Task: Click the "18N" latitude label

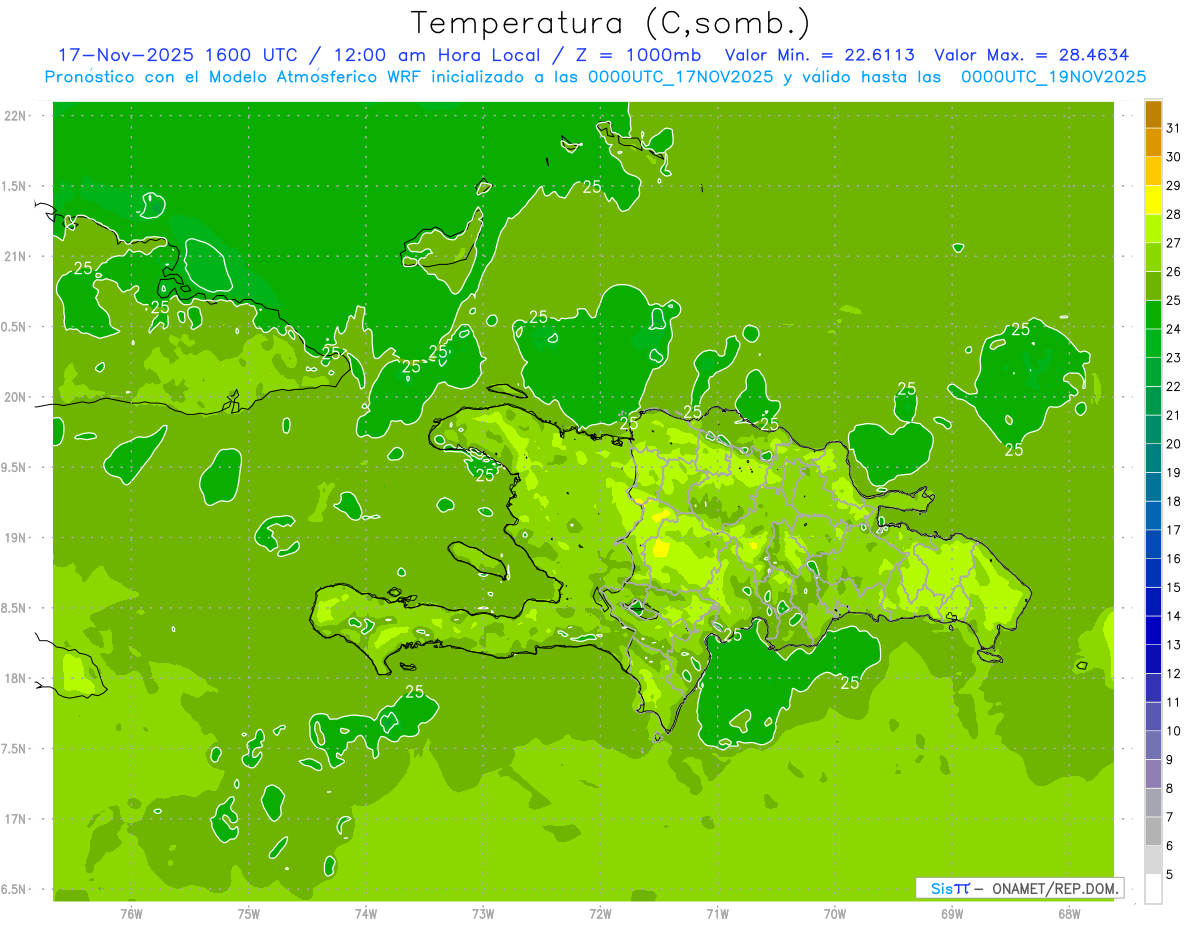Action: pos(15,679)
